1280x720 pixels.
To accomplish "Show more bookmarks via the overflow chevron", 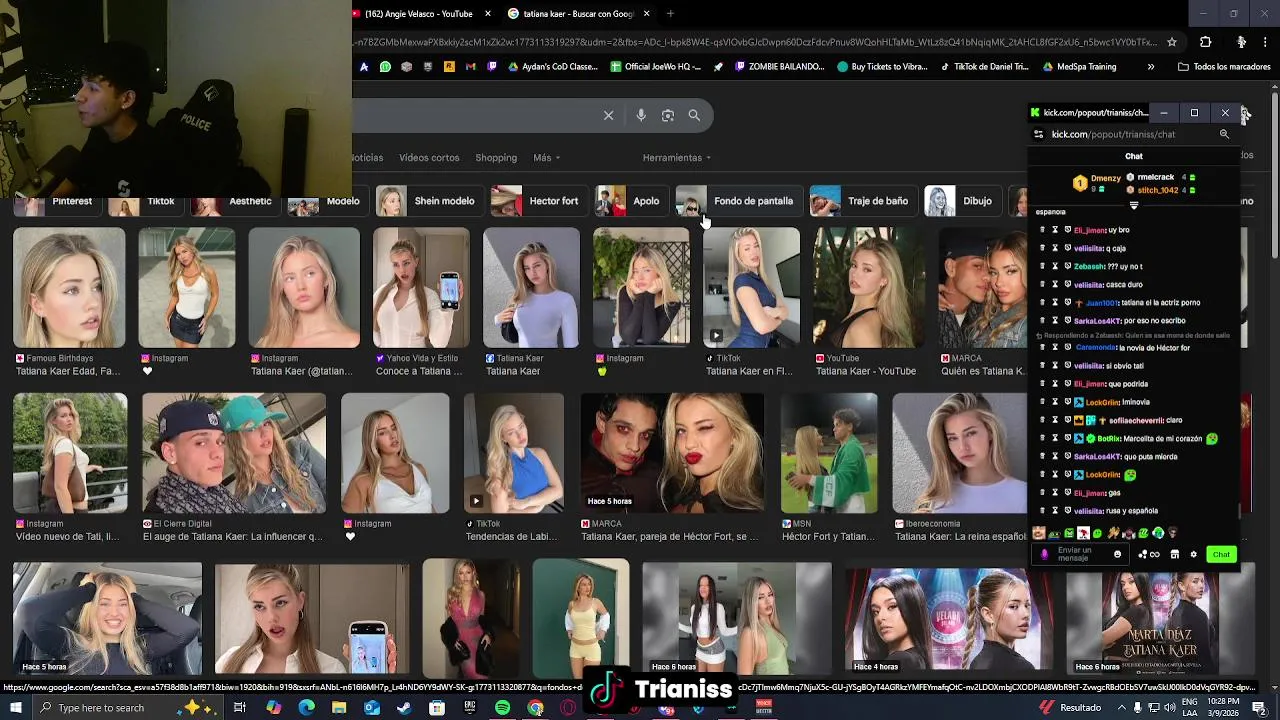I will pos(1151,67).
